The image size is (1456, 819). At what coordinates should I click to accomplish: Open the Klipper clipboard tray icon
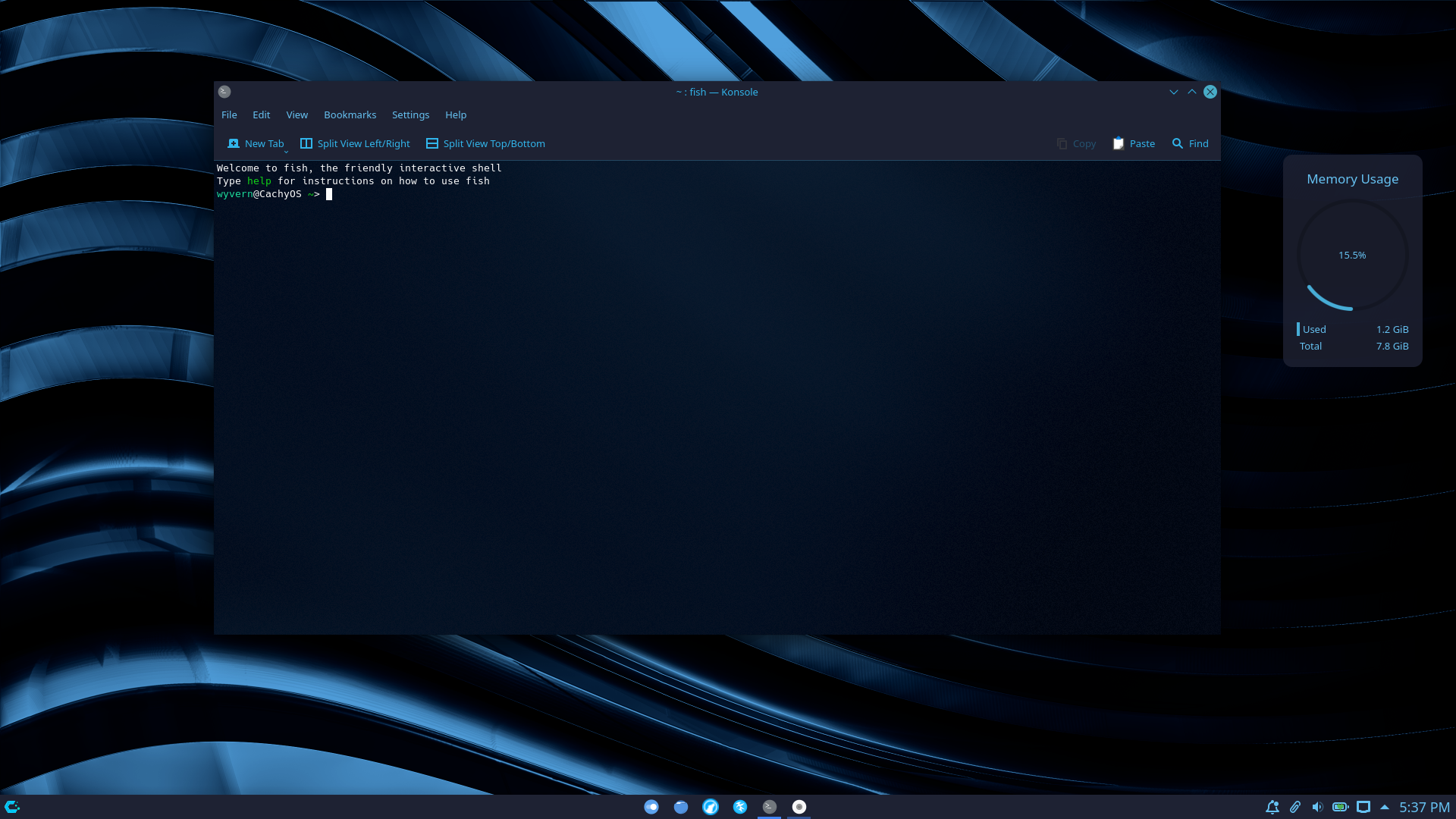pyautogui.click(x=1294, y=807)
